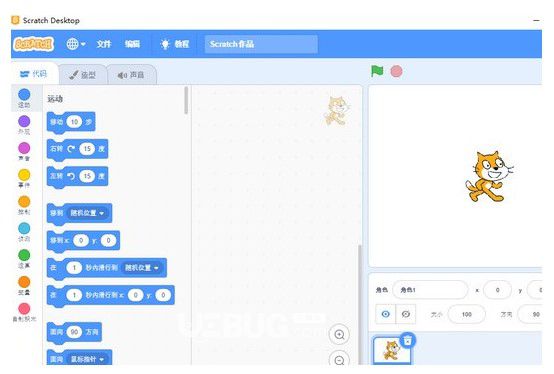The image size is (554, 374).
Task: Hide the sprite using the crossed-eye toggle
Action: 406,314
